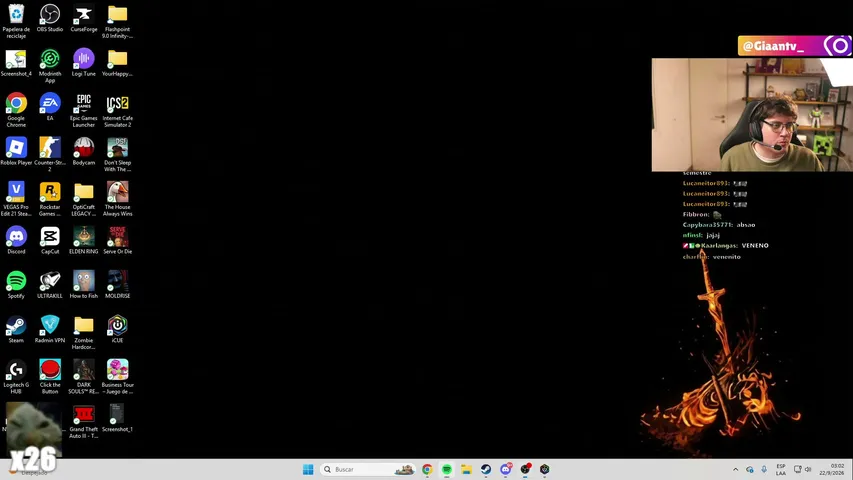Select the Screenshot_1 desktop file
This screenshot has width=853, height=480.
[x=118, y=418]
